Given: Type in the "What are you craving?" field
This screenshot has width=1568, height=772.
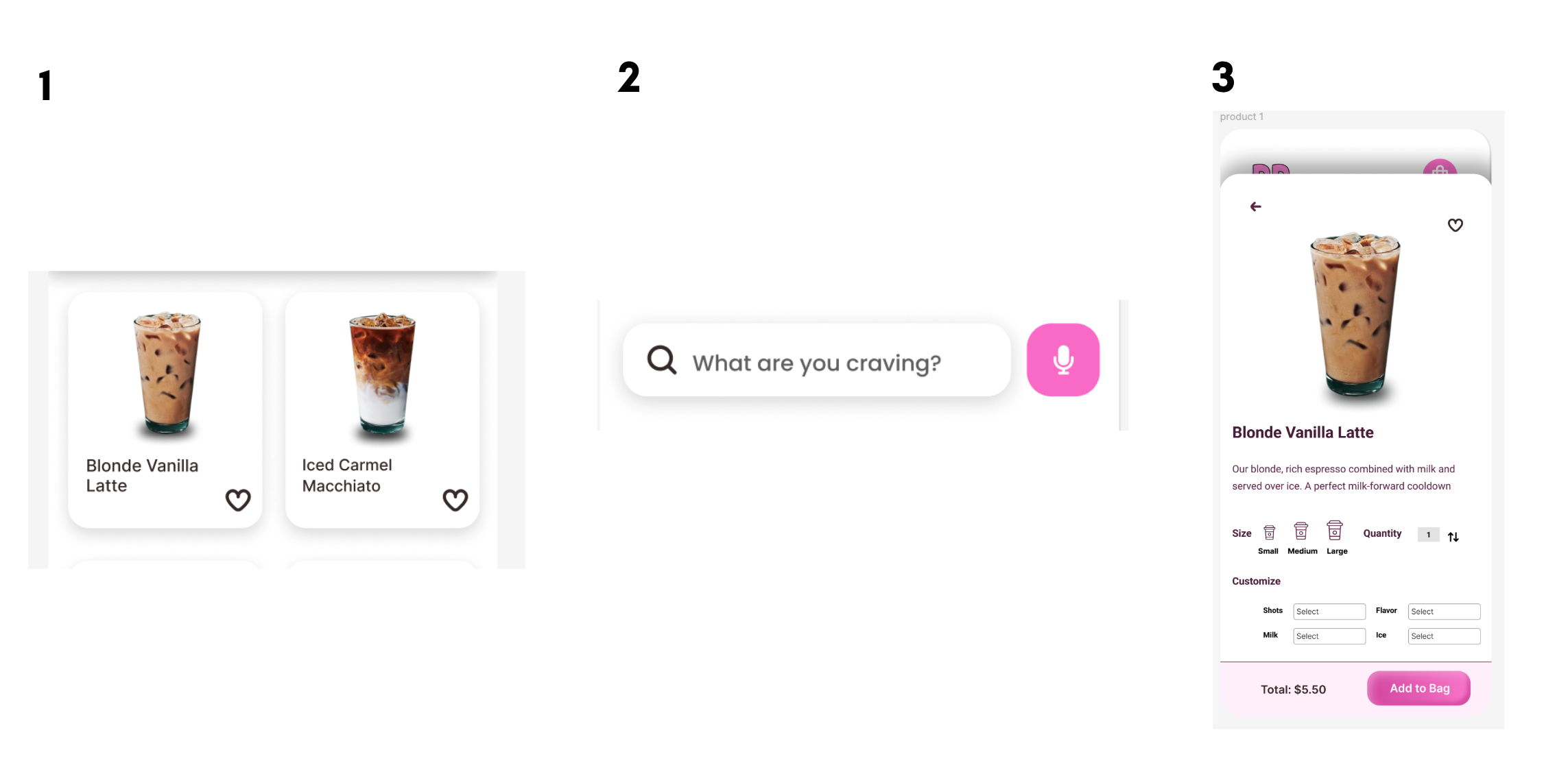Looking at the screenshot, I should 816,363.
